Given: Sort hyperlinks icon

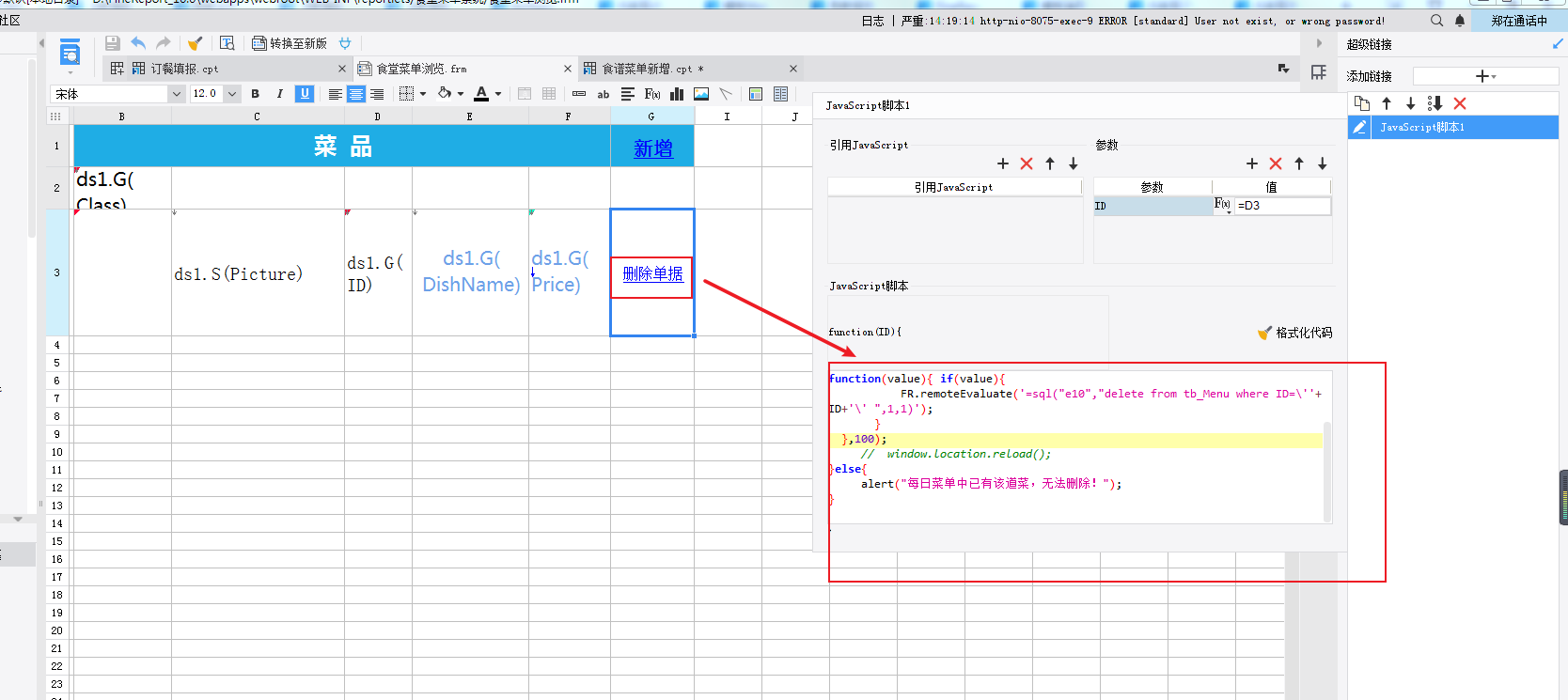Looking at the screenshot, I should 1435,103.
